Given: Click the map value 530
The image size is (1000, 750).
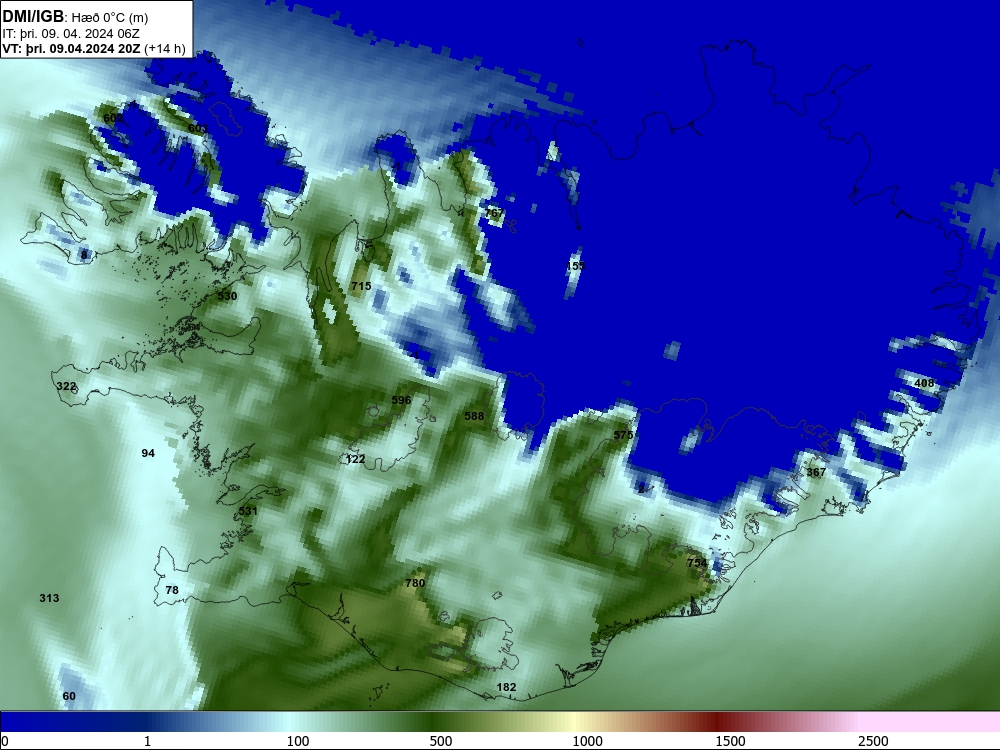Looking at the screenshot, I should pyautogui.click(x=227, y=296).
